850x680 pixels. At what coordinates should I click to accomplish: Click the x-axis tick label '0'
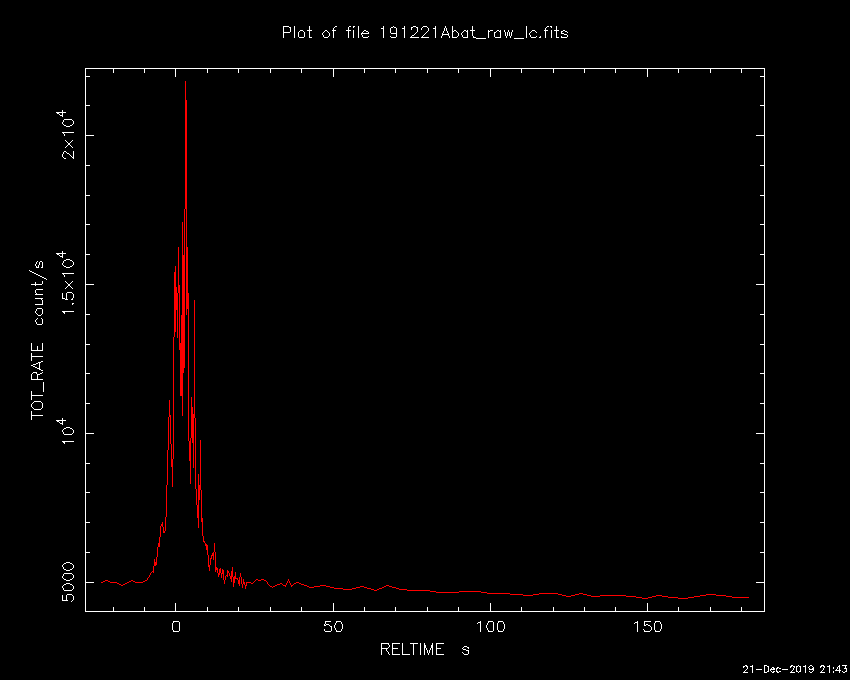[x=176, y=627]
